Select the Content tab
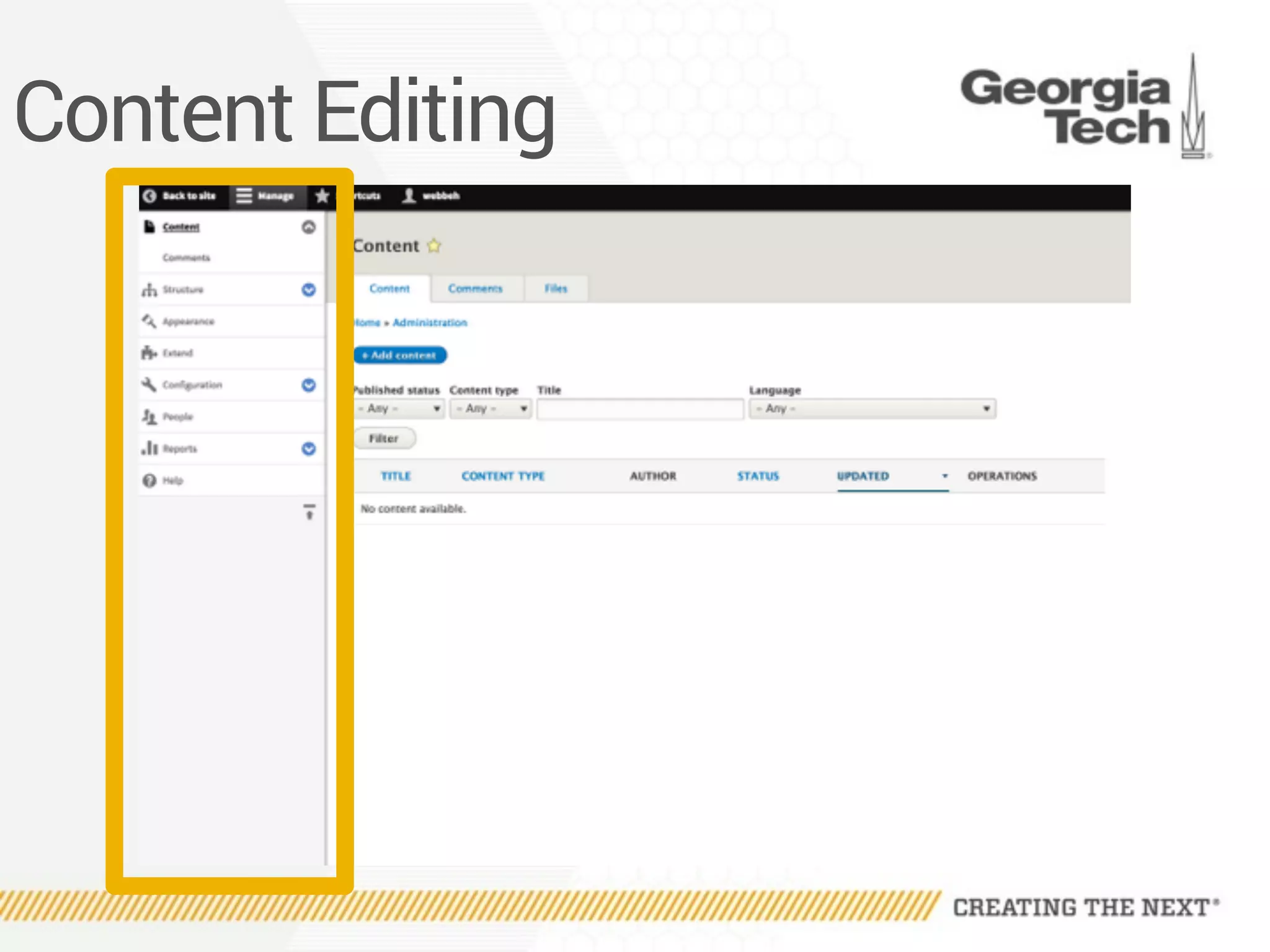The width and height of the screenshot is (1270, 952). [389, 289]
